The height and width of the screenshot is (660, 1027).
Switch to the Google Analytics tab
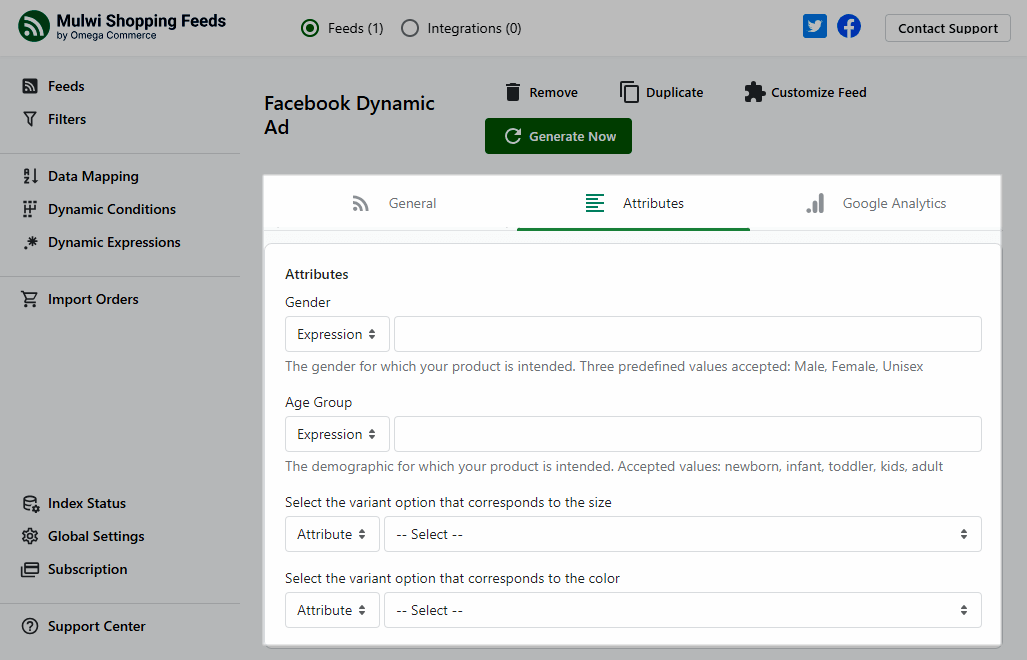pyautogui.click(x=876, y=203)
